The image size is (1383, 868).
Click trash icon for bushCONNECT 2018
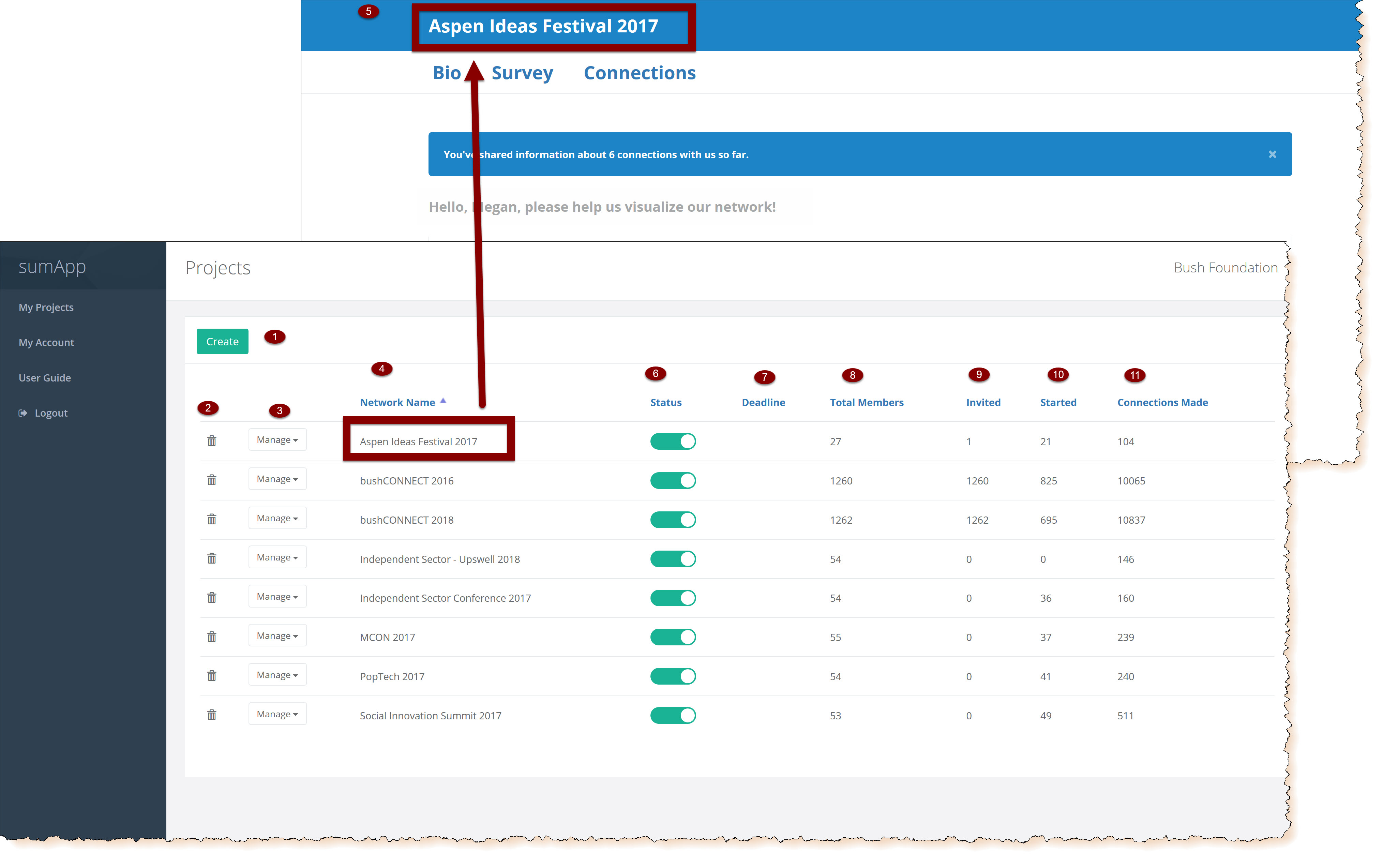tap(212, 520)
